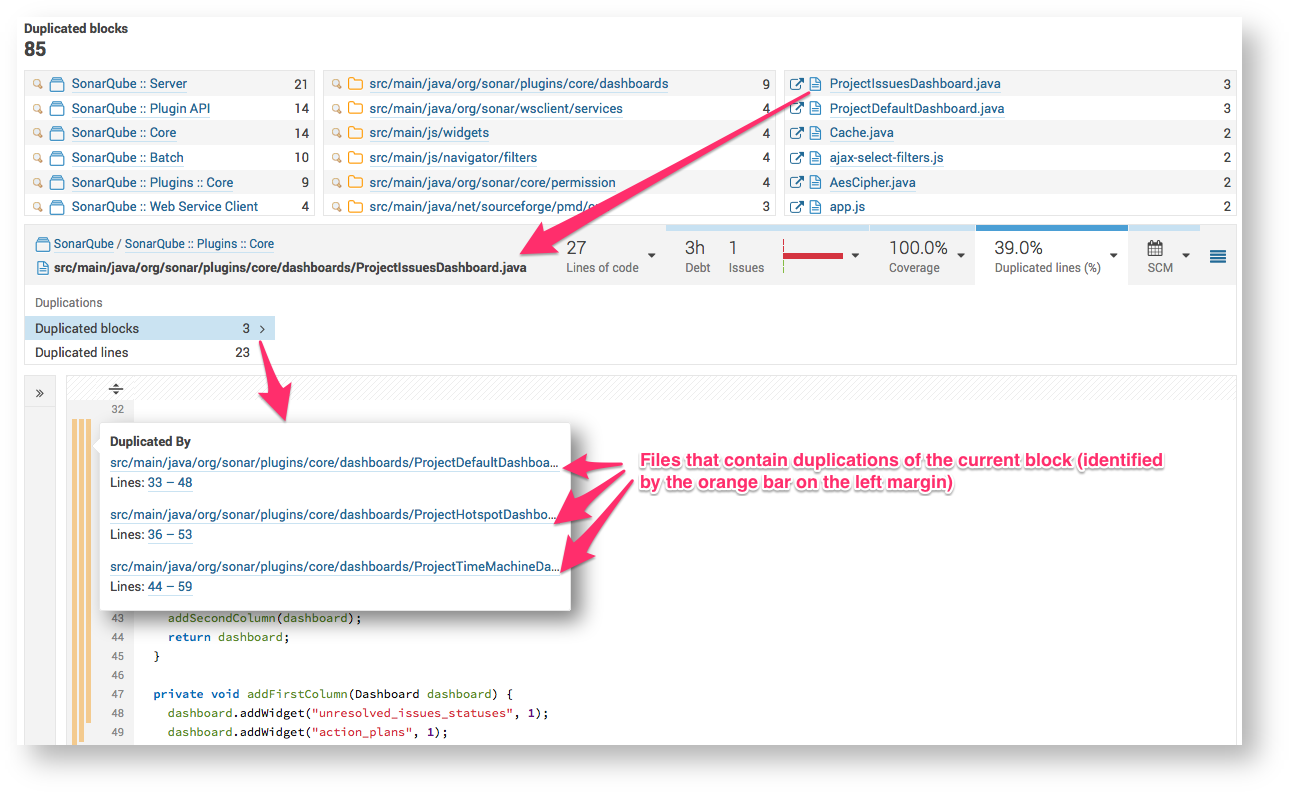The image size is (1290, 793).
Task: Click magnifier icon beside navigator/filters folder
Action: click(337, 158)
